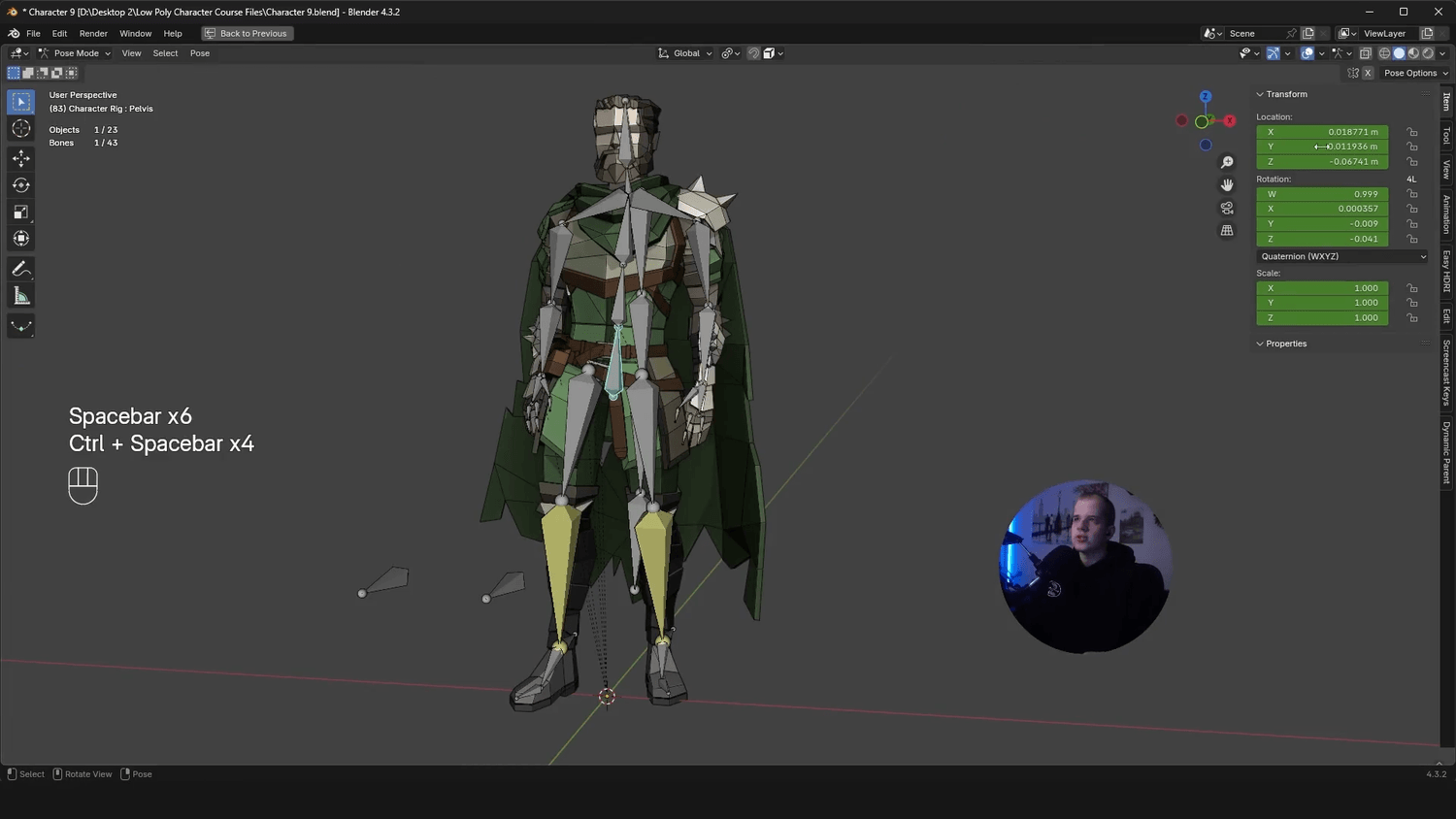
Task: Switch perspective/orthographic with the grid icon
Action: (x=1227, y=231)
